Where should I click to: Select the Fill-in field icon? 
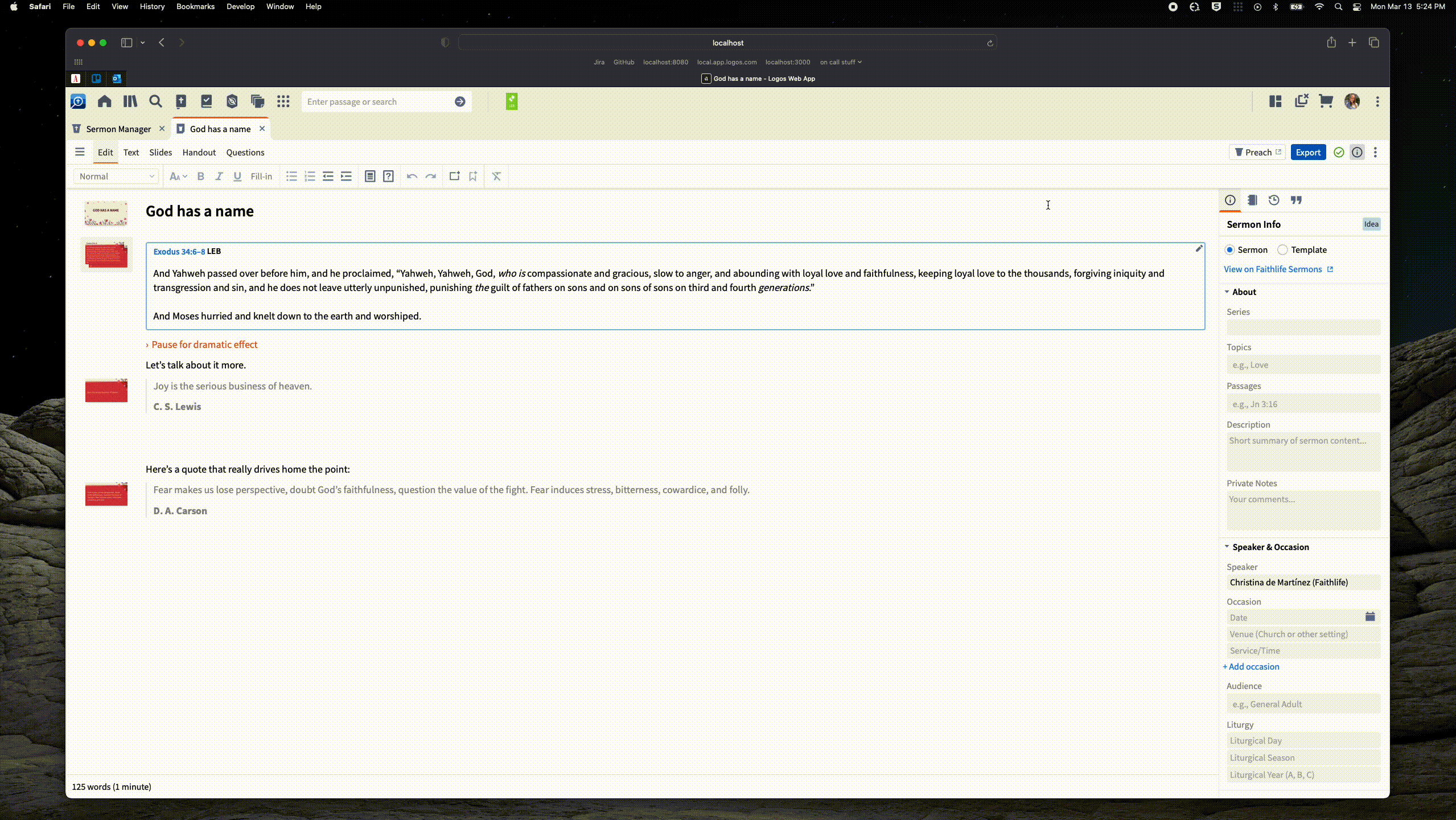pos(261,176)
